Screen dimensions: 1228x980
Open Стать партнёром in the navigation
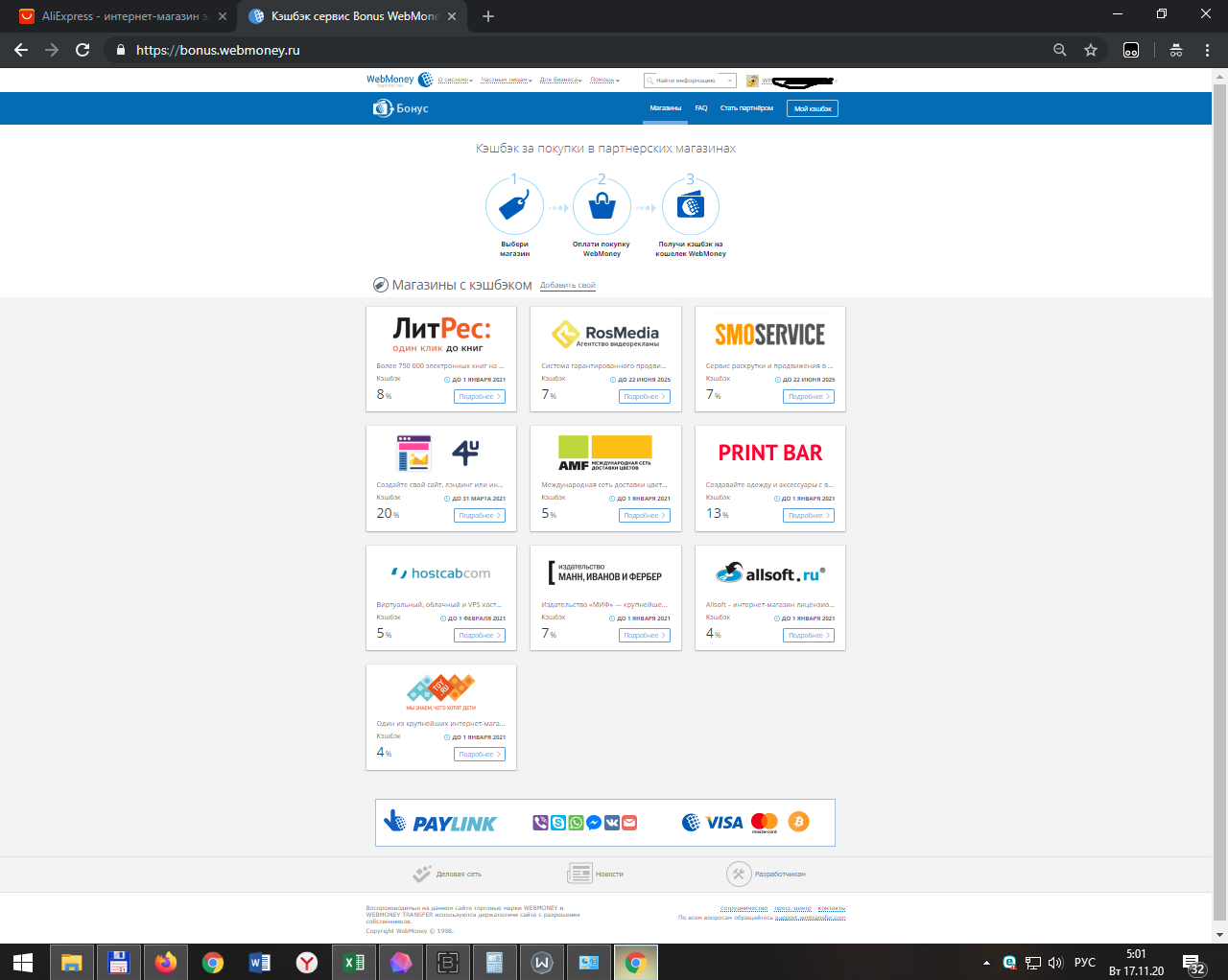[x=746, y=108]
